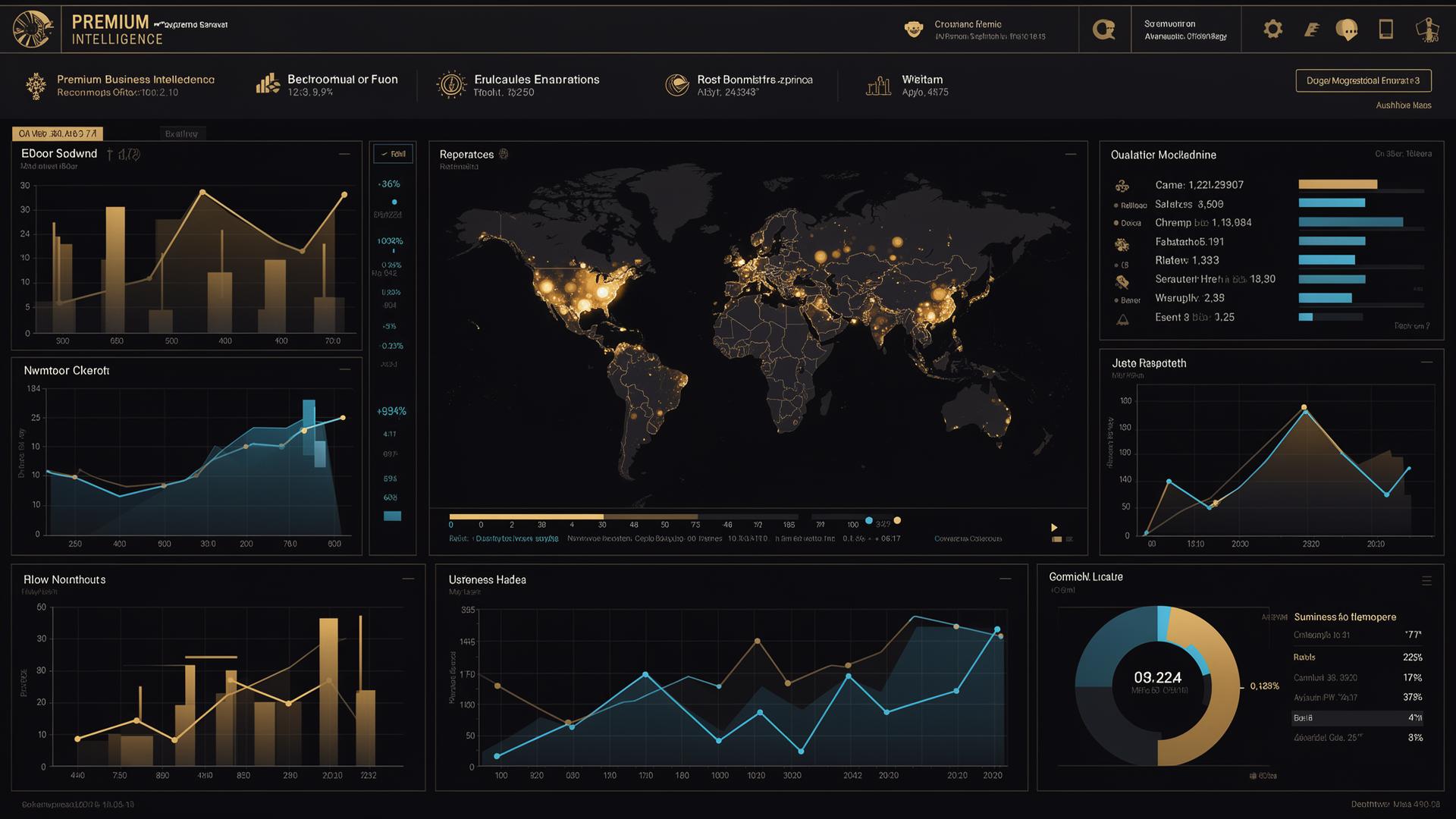Click the Rsbls 22% row
Image resolution: width=1456 pixels, height=819 pixels.
pos(1357,657)
